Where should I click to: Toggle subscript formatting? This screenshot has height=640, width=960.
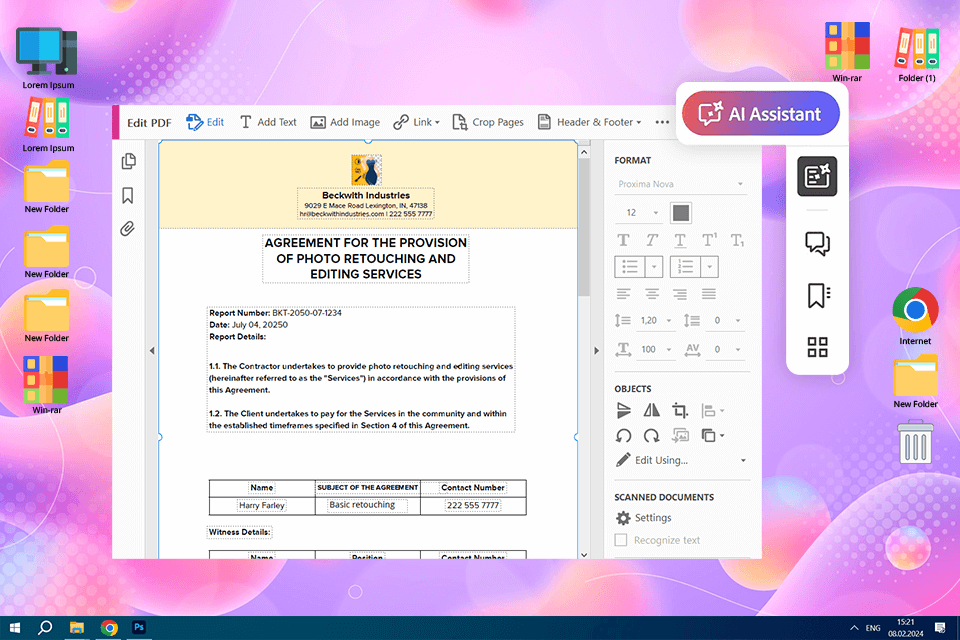(738, 240)
